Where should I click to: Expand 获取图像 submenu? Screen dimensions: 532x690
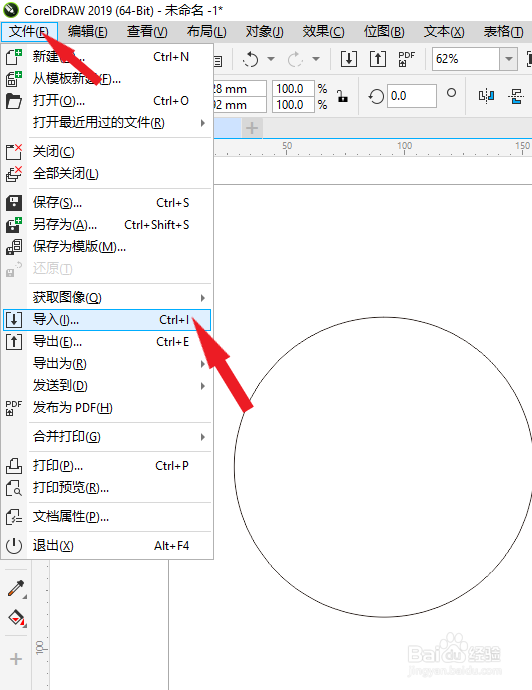pyautogui.click(x=203, y=298)
